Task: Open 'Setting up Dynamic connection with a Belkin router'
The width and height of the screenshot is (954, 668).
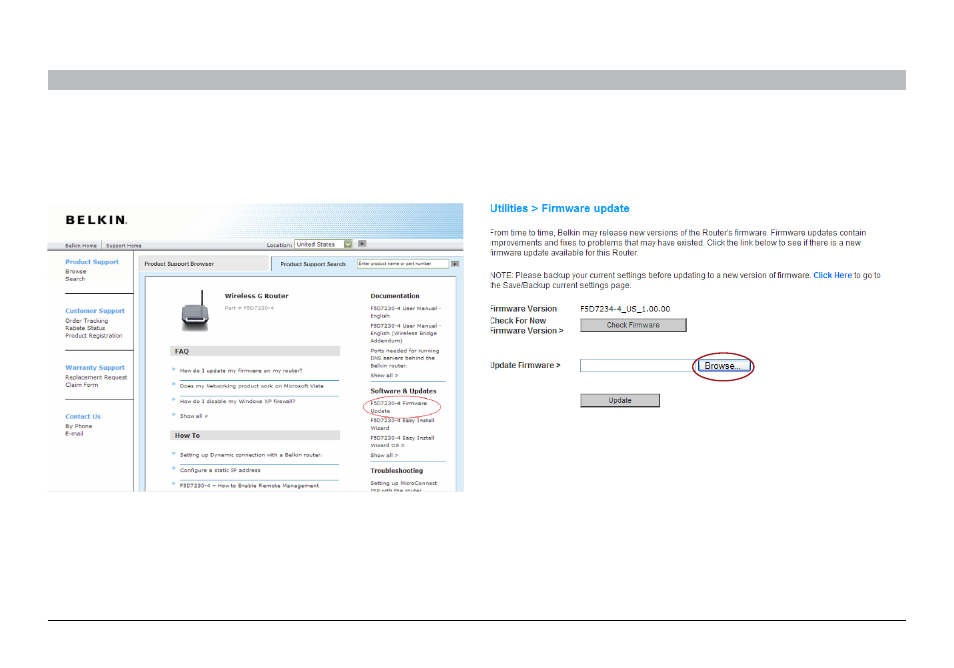Action: (251, 455)
